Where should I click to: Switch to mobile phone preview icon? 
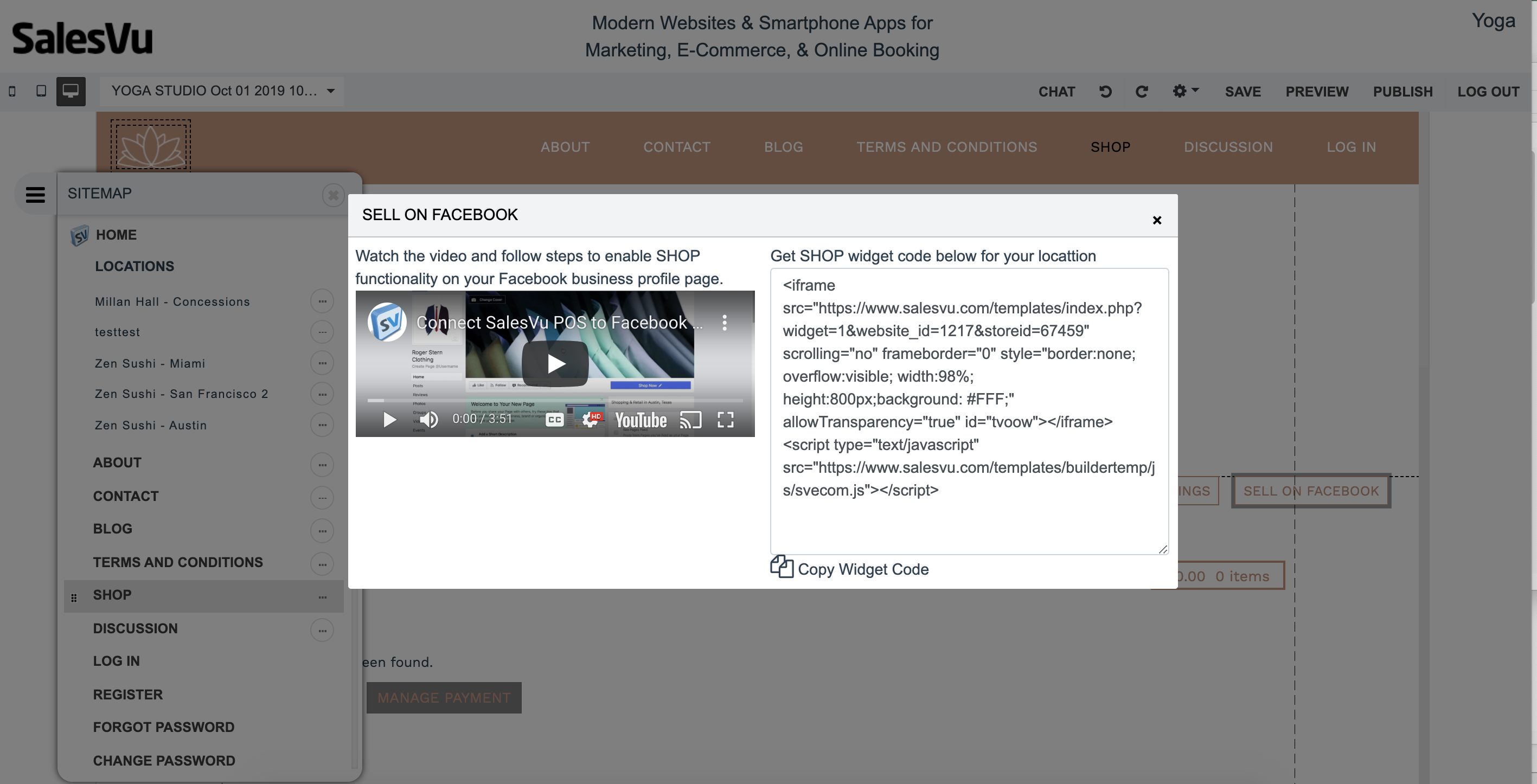[12, 91]
